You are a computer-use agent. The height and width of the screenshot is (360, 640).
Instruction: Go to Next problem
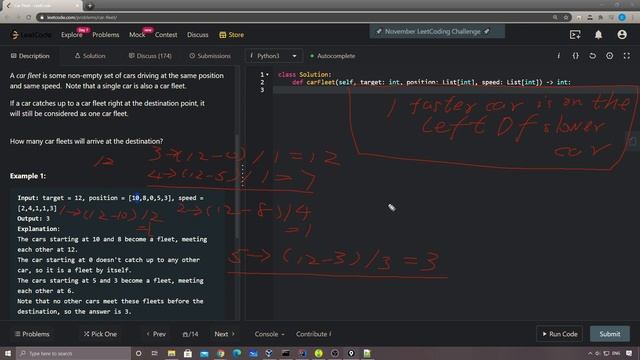[224, 334]
